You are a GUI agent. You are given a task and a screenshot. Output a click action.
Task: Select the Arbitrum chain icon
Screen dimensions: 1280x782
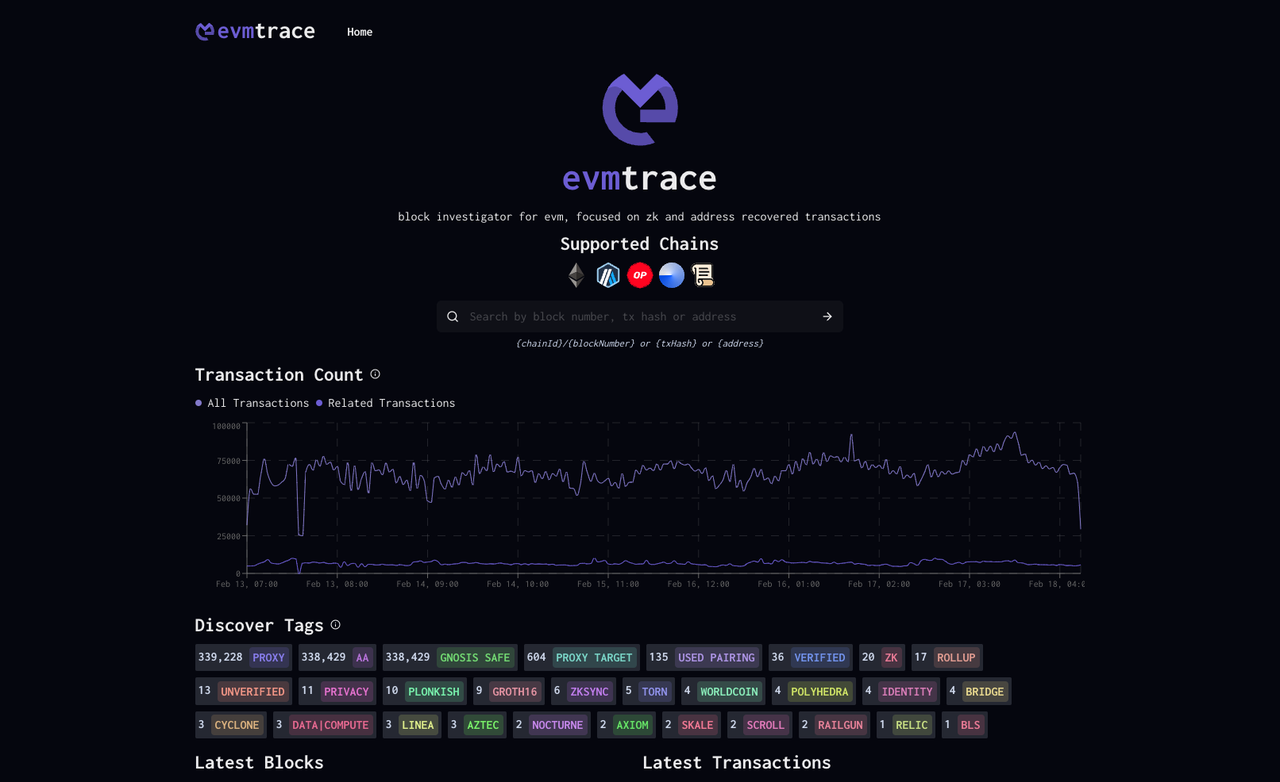tap(608, 275)
